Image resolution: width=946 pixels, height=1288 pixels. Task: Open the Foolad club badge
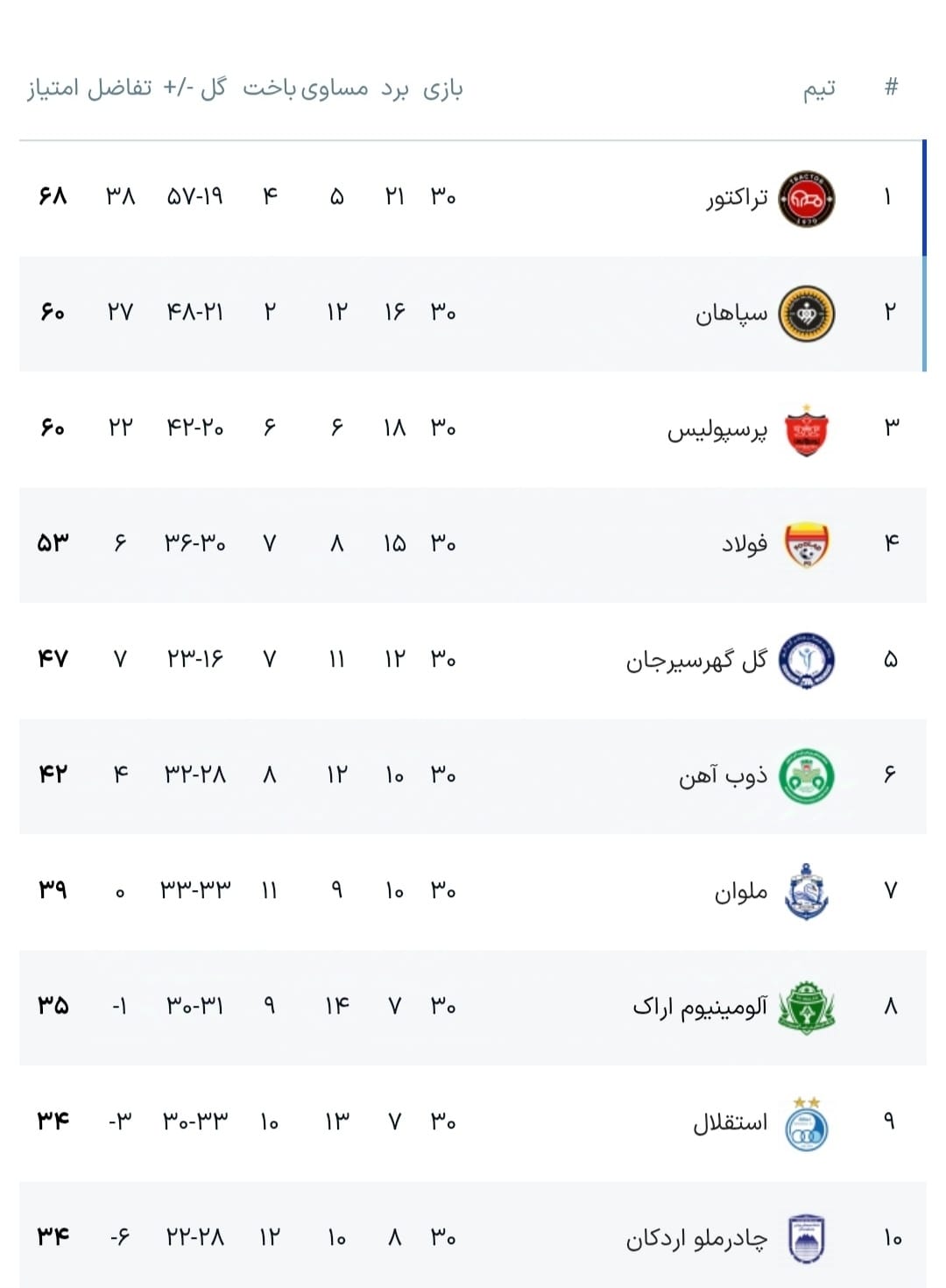click(x=806, y=545)
